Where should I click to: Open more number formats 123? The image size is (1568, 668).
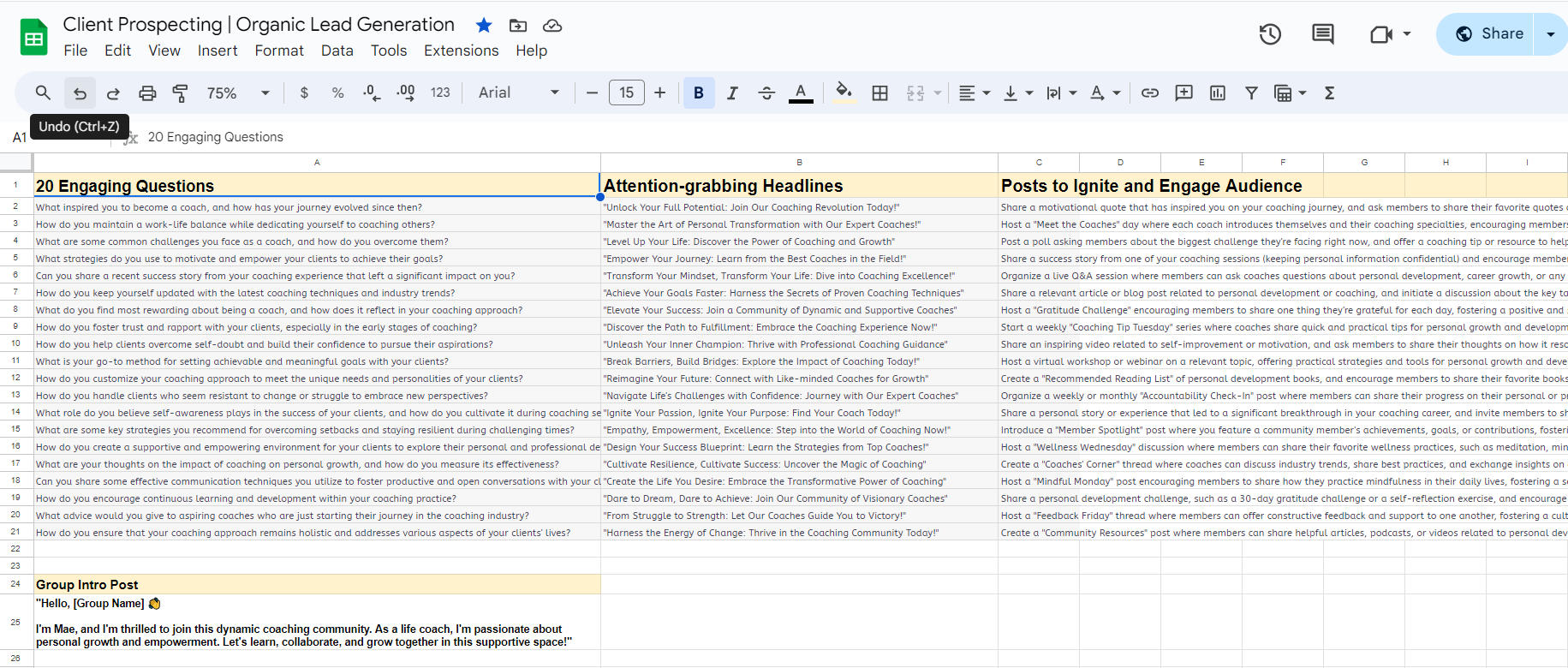coord(440,92)
